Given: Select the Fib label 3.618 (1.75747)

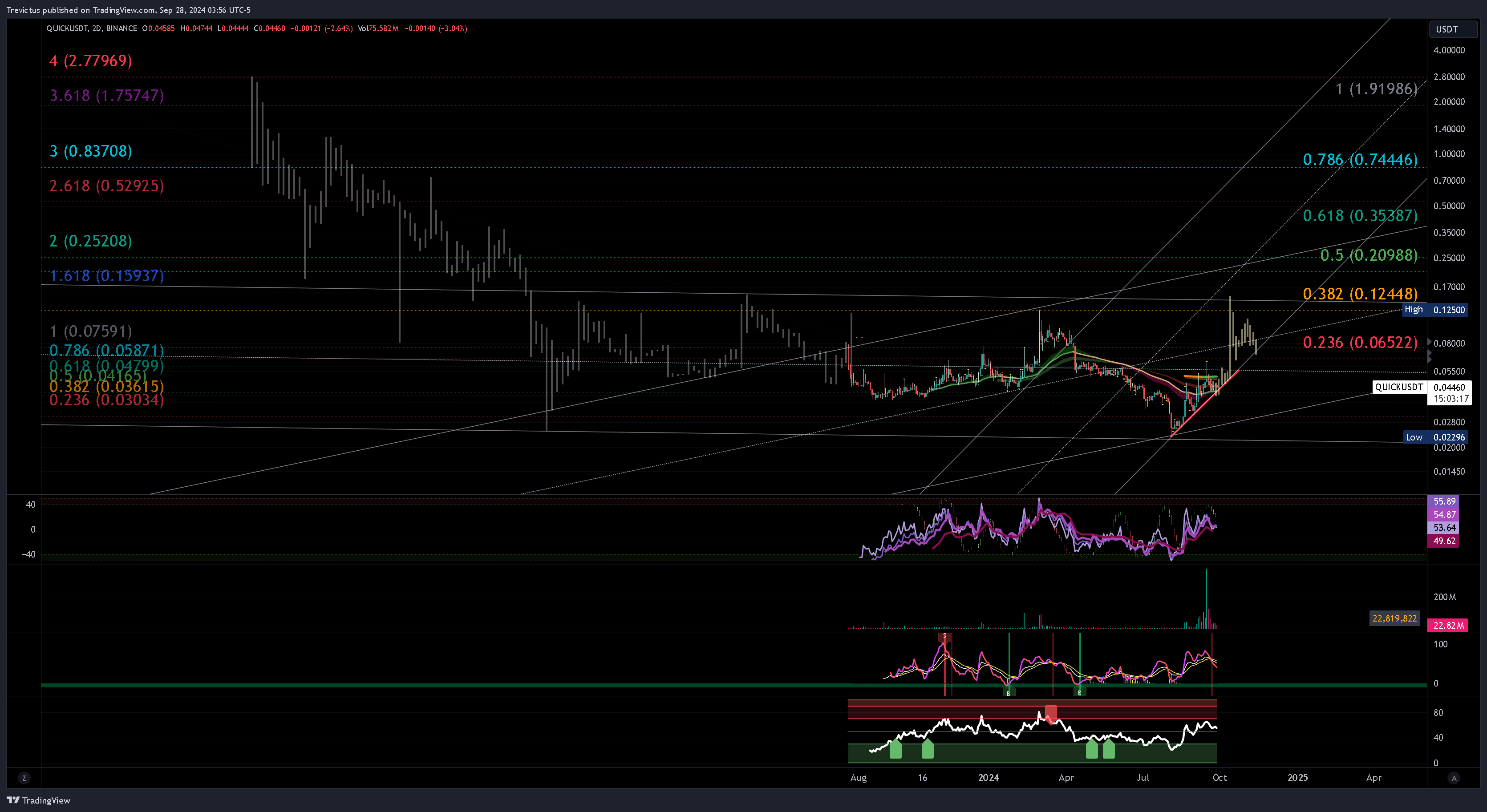Looking at the screenshot, I should [107, 95].
